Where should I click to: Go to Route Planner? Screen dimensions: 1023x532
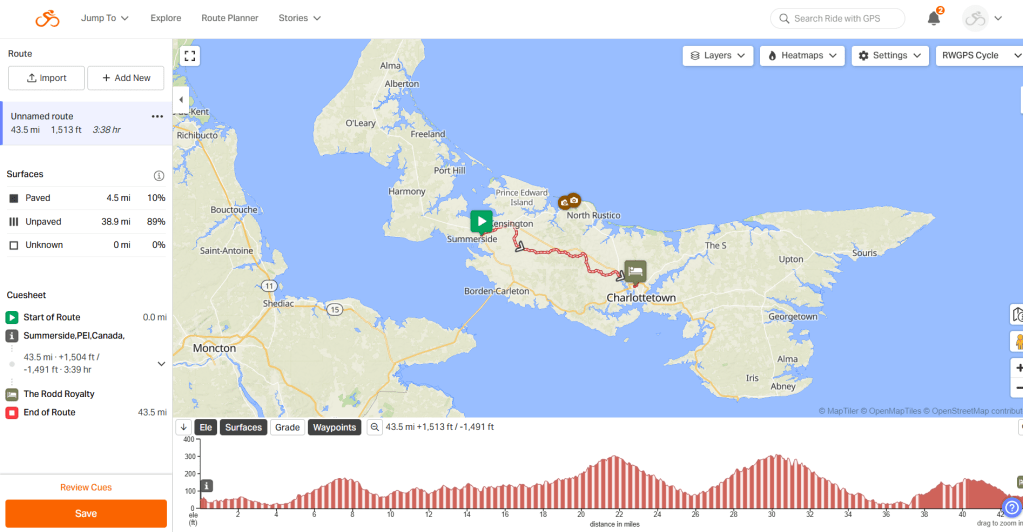coord(230,18)
